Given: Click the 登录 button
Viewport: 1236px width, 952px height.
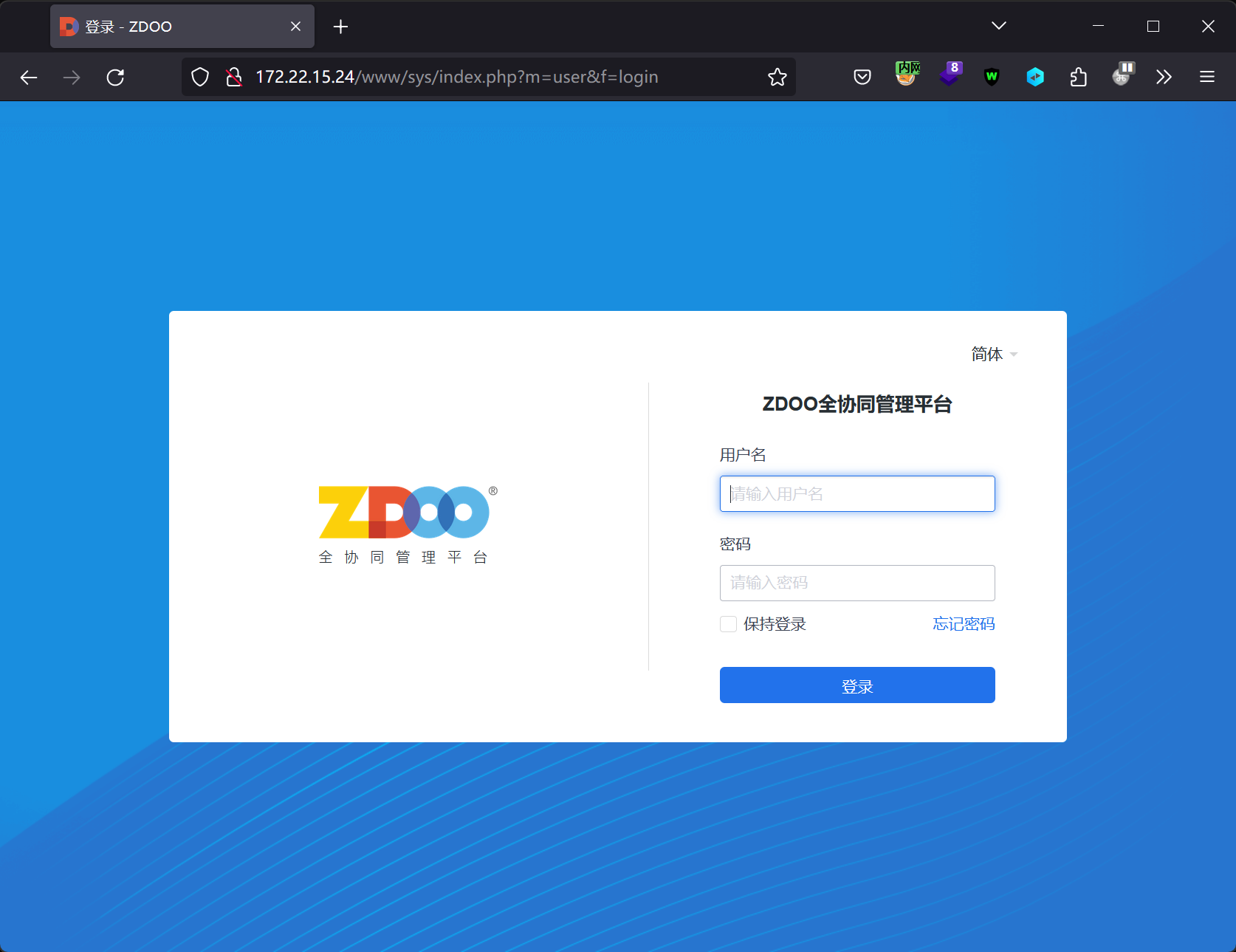Looking at the screenshot, I should point(857,685).
